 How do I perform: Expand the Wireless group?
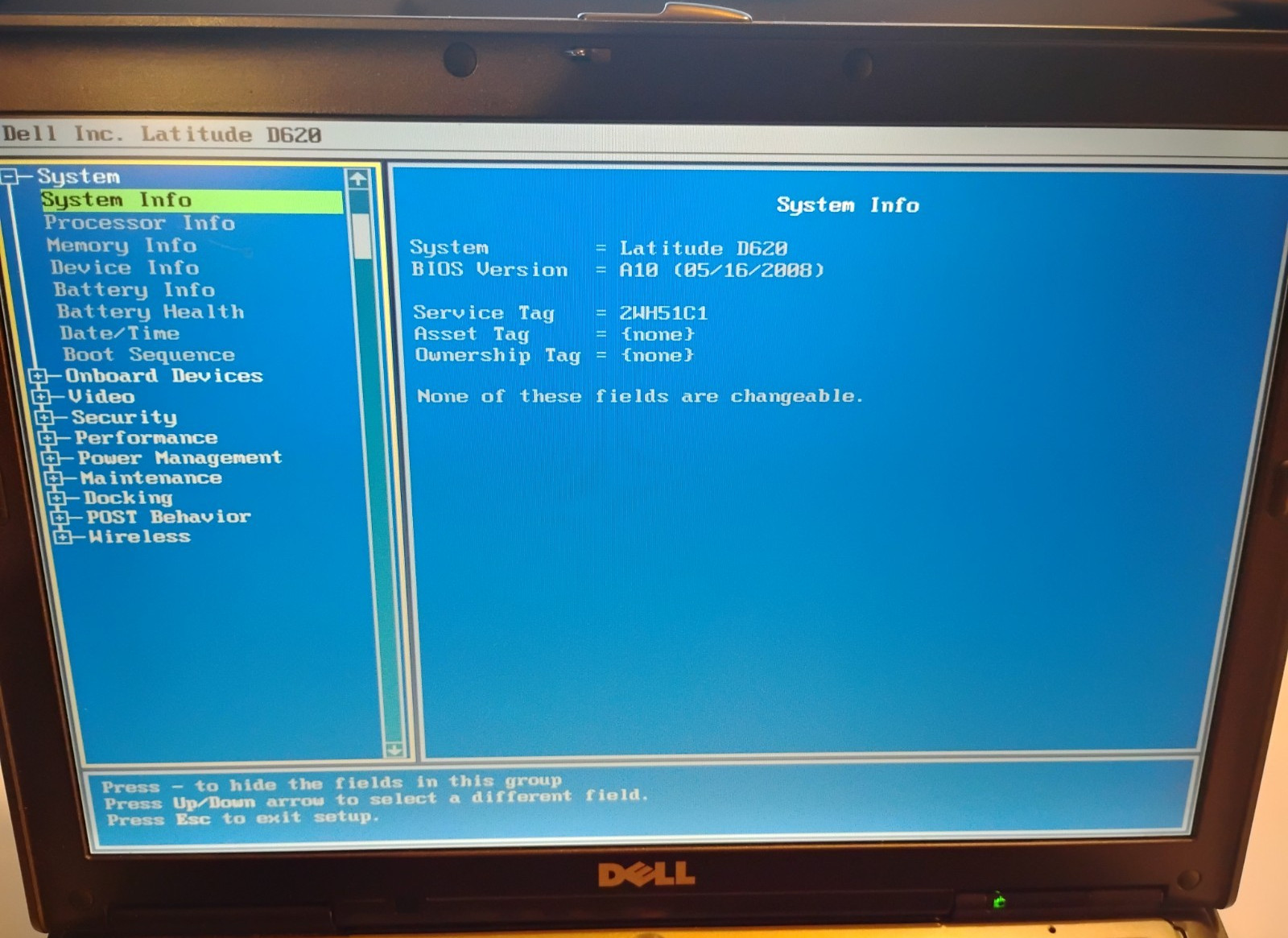tap(62, 536)
